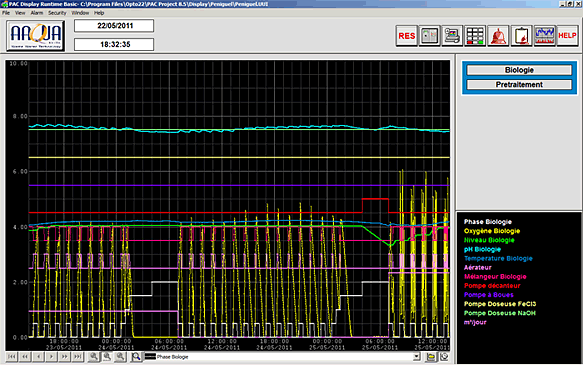Click the date field 22/05/2011
Screen dimensions: 583x365
pos(114,26)
